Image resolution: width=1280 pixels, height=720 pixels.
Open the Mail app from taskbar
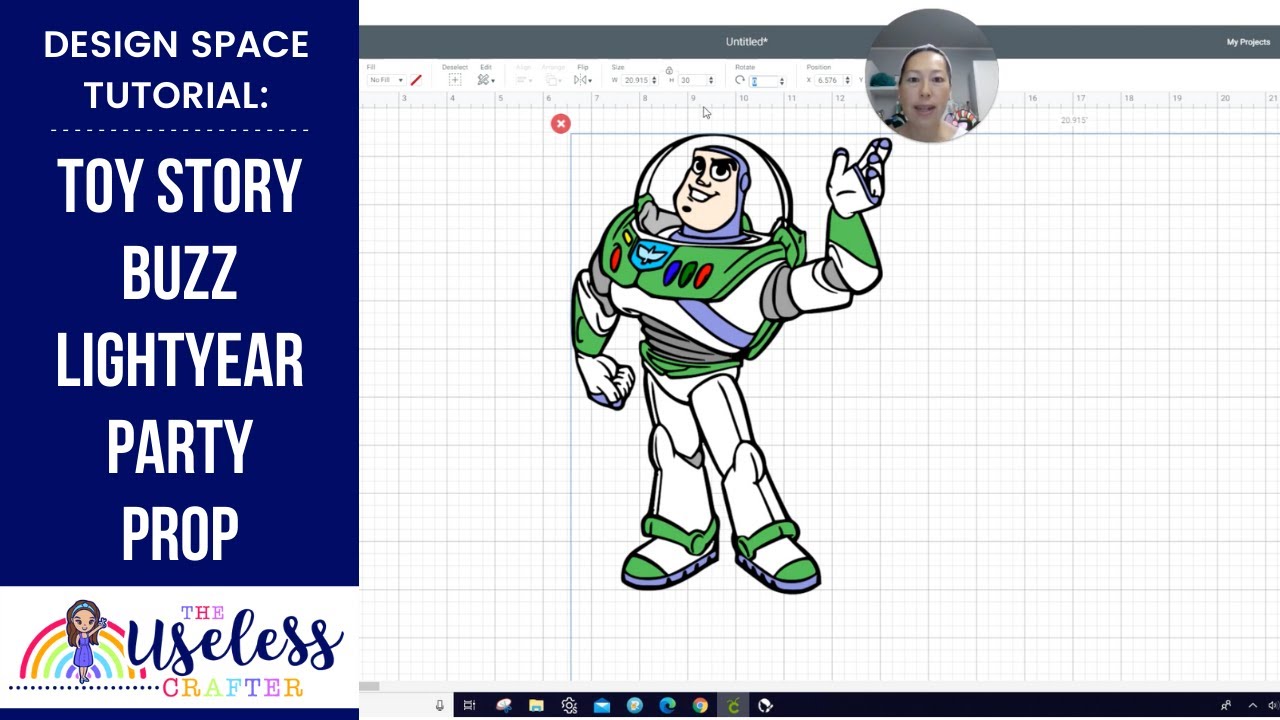(x=602, y=705)
